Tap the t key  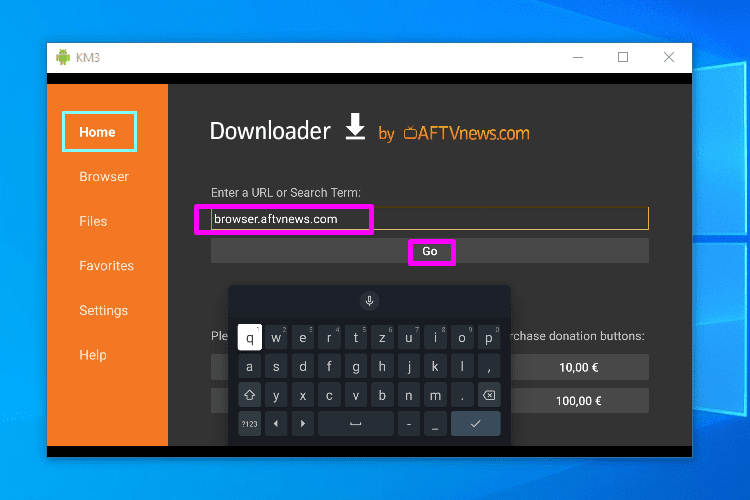pos(356,338)
